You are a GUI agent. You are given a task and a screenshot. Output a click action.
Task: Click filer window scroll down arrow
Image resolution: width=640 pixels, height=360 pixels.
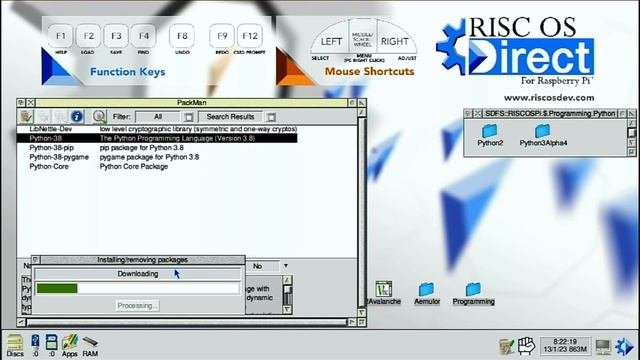point(631,142)
